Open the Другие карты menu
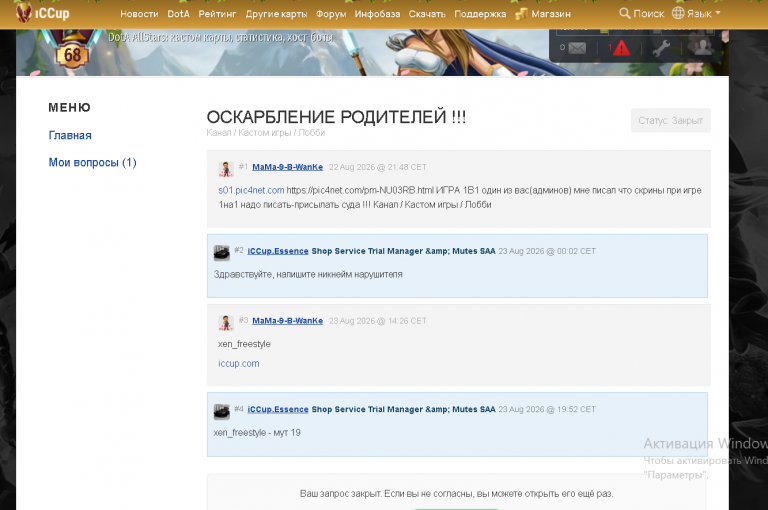Image resolution: width=768 pixels, height=510 pixels. (x=276, y=14)
